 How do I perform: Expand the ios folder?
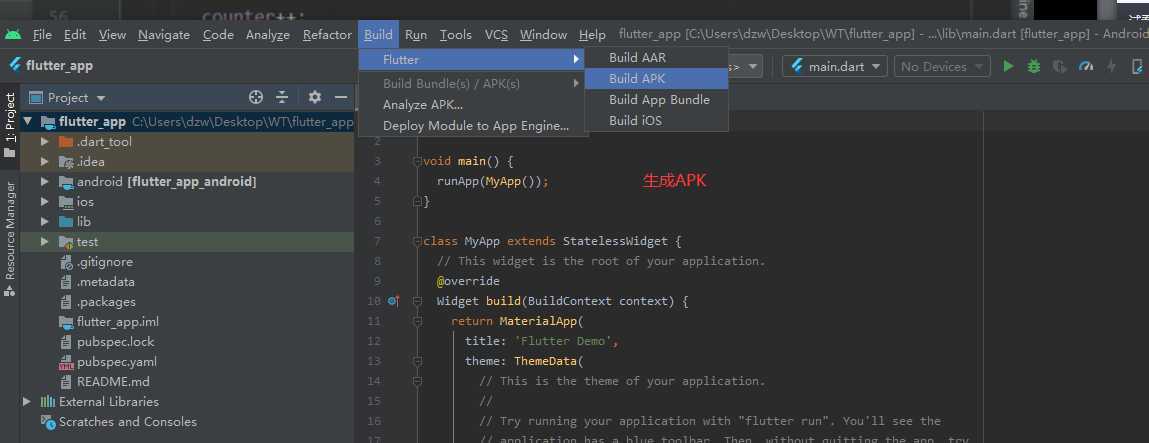pyautogui.click(x=45, y=202)
